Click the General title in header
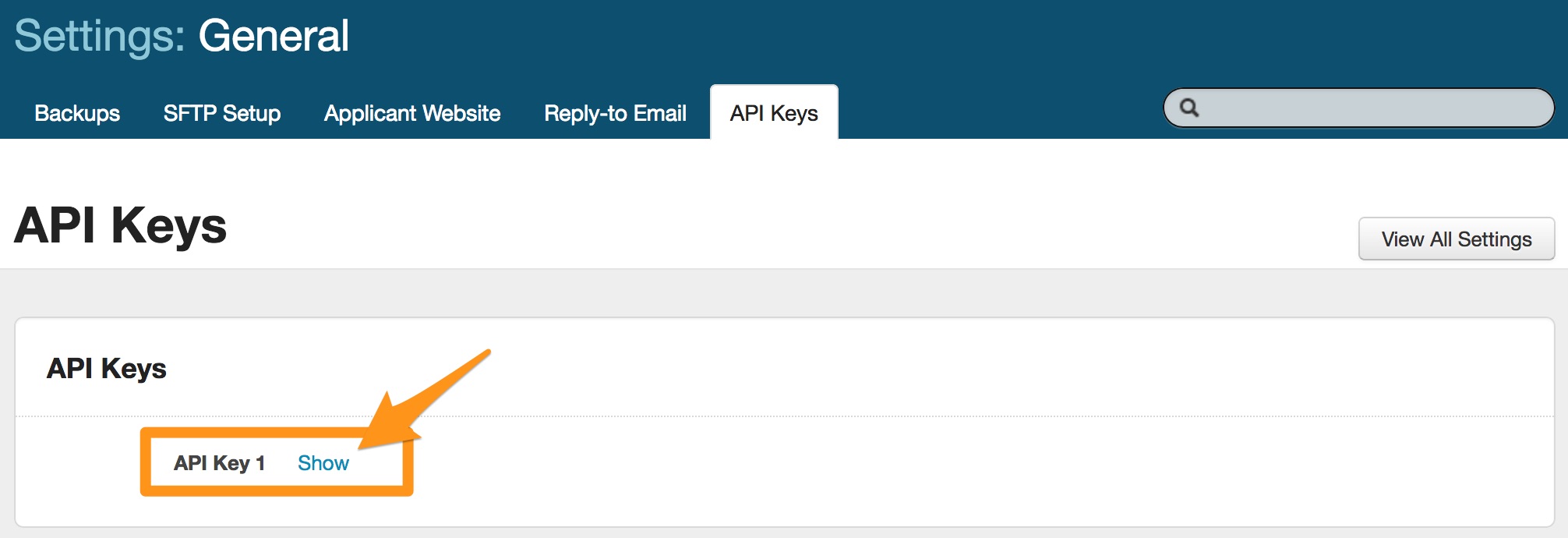 (x=274, y=36)
